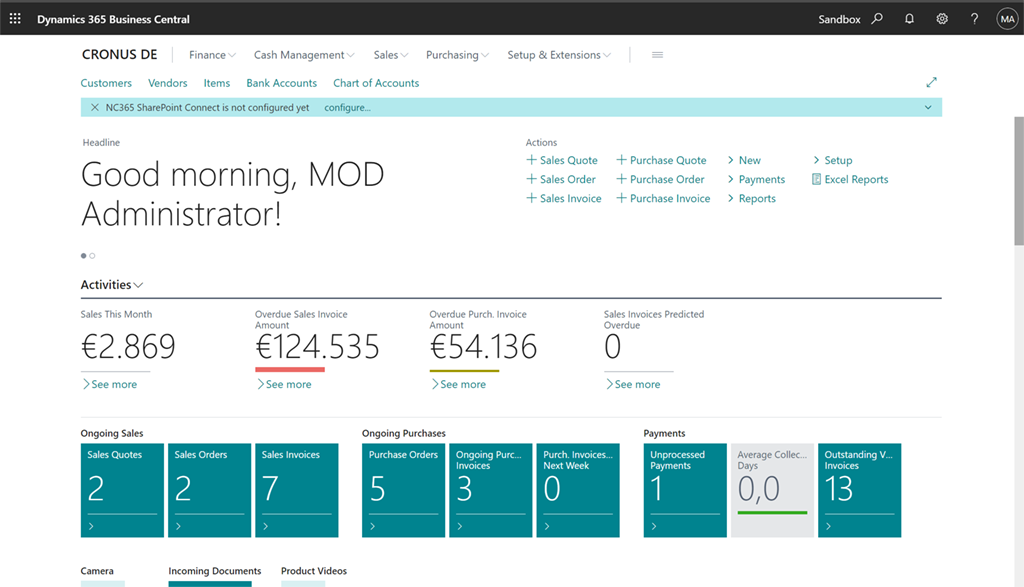Create a new Purchase Invoice
Viewport: 1024px width, 587px height.
point(664,198)
